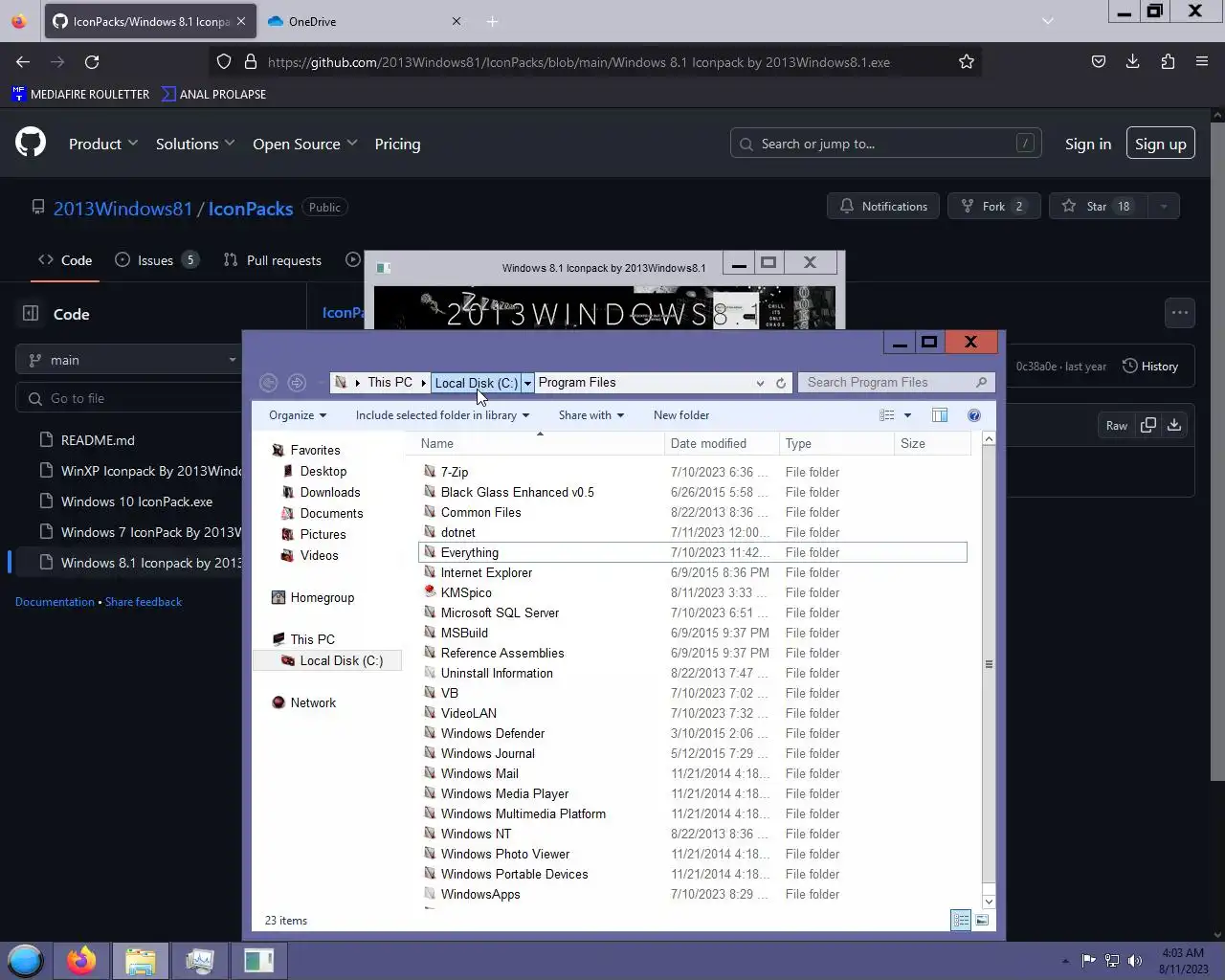Save to Pocket icon in Firefox

pos(1099,61)
